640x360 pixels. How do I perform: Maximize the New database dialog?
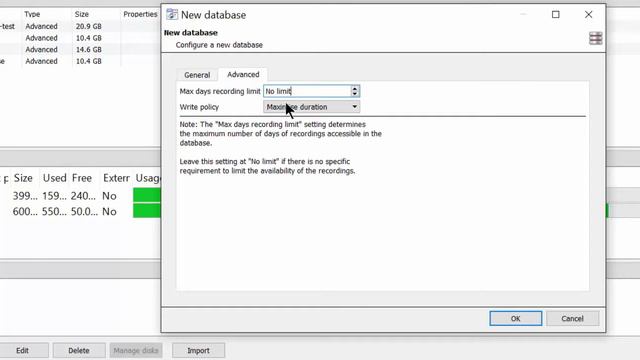(x=556, y=15)
